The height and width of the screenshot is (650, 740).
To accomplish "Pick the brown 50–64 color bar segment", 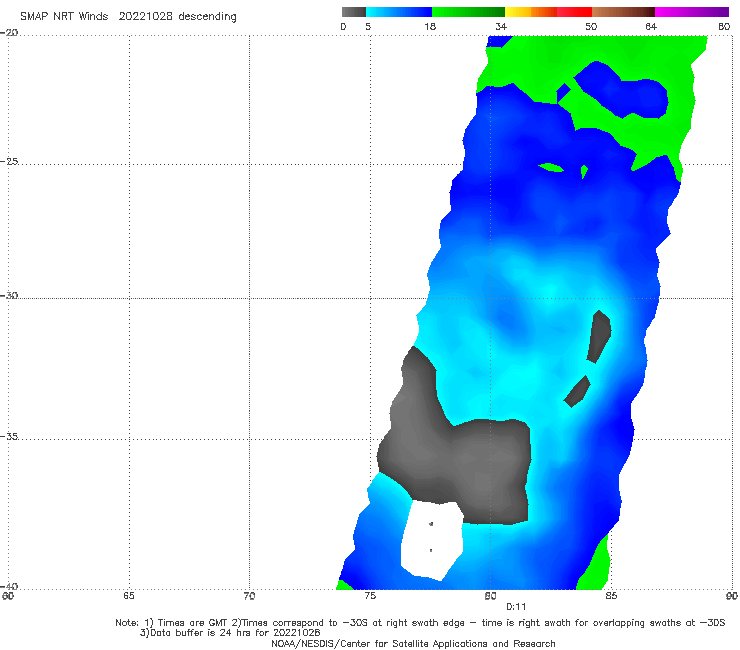I will point(623,12).
